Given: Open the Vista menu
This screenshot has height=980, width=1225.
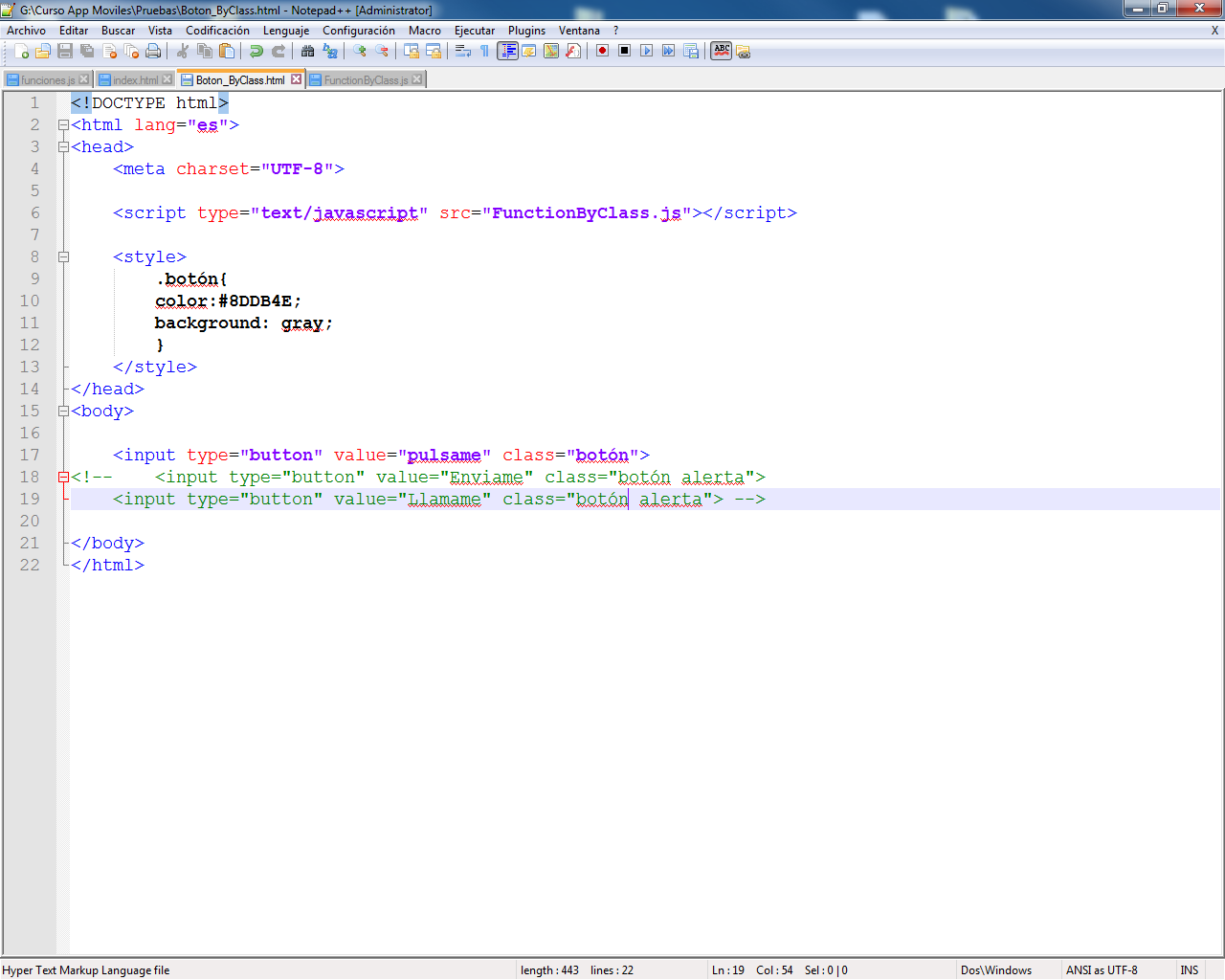Looking at the screenshot, I should tap(160, 31).
